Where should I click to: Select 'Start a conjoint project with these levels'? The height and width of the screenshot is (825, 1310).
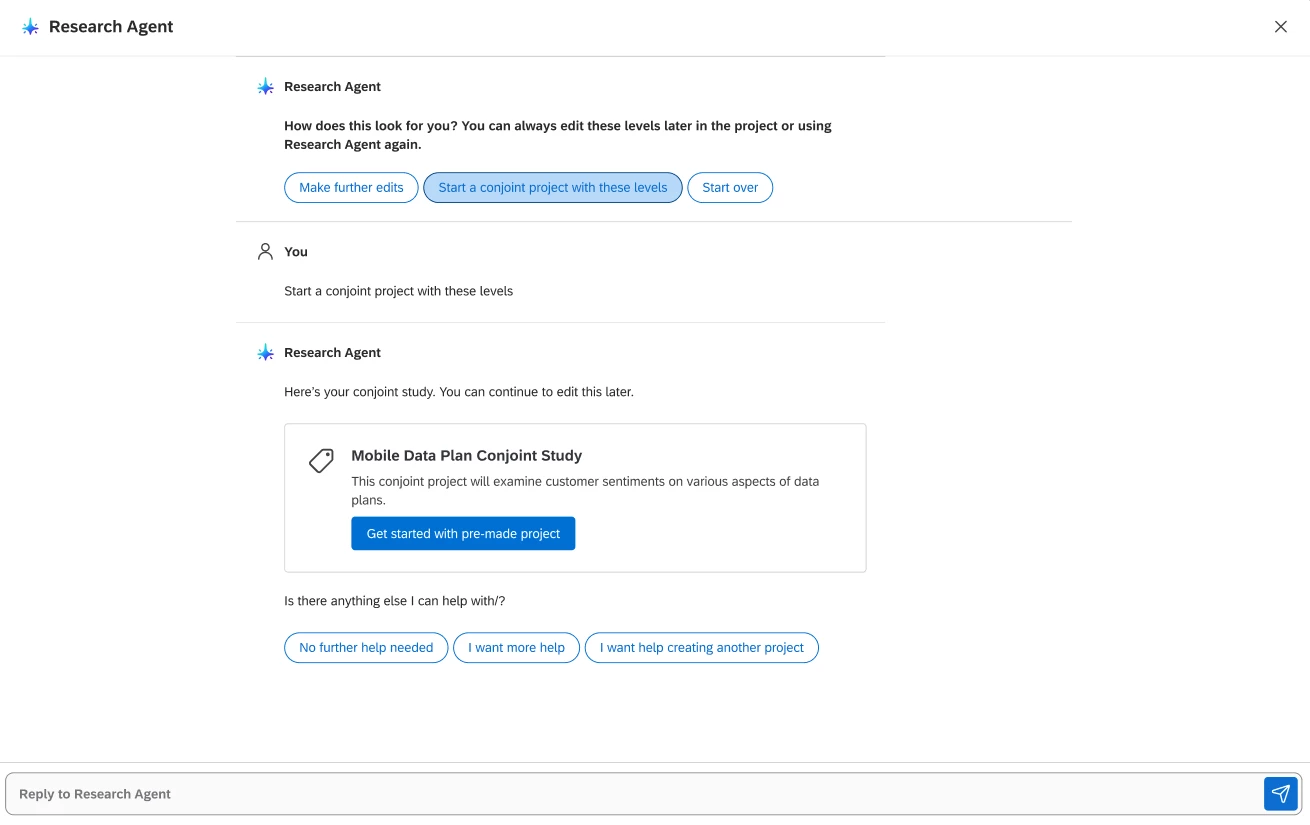pyautogui.click(x=553, y=188)
